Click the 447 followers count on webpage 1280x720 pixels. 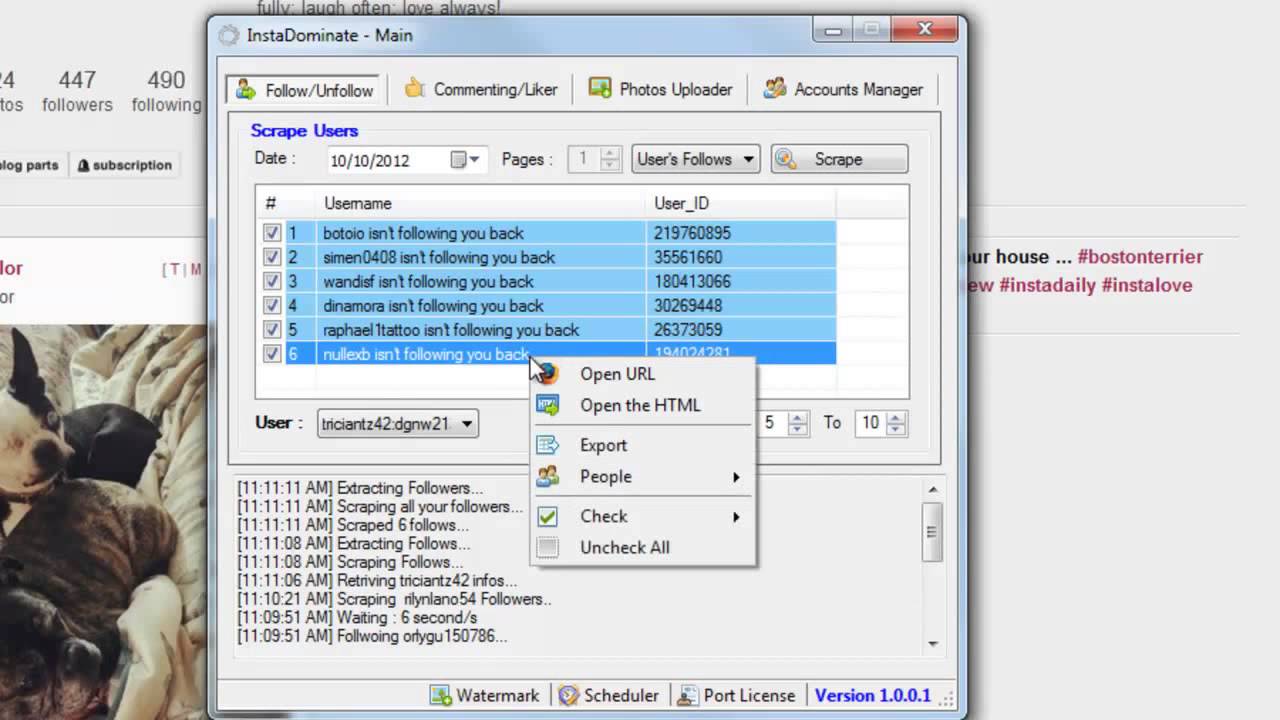pyautogui.click(x=77, y=91)
